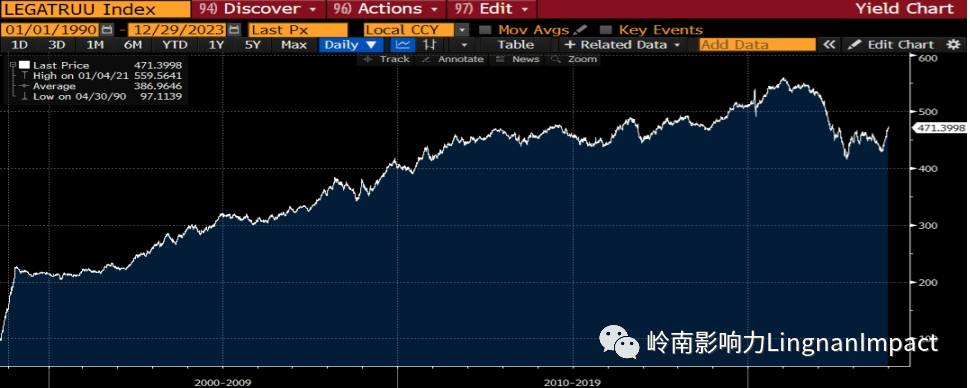Image resolution: width=970 pixels, height=388 pixels.
Task: Open the 96) Actions menu
Action: pyautogui.click(x=386, y=9)
